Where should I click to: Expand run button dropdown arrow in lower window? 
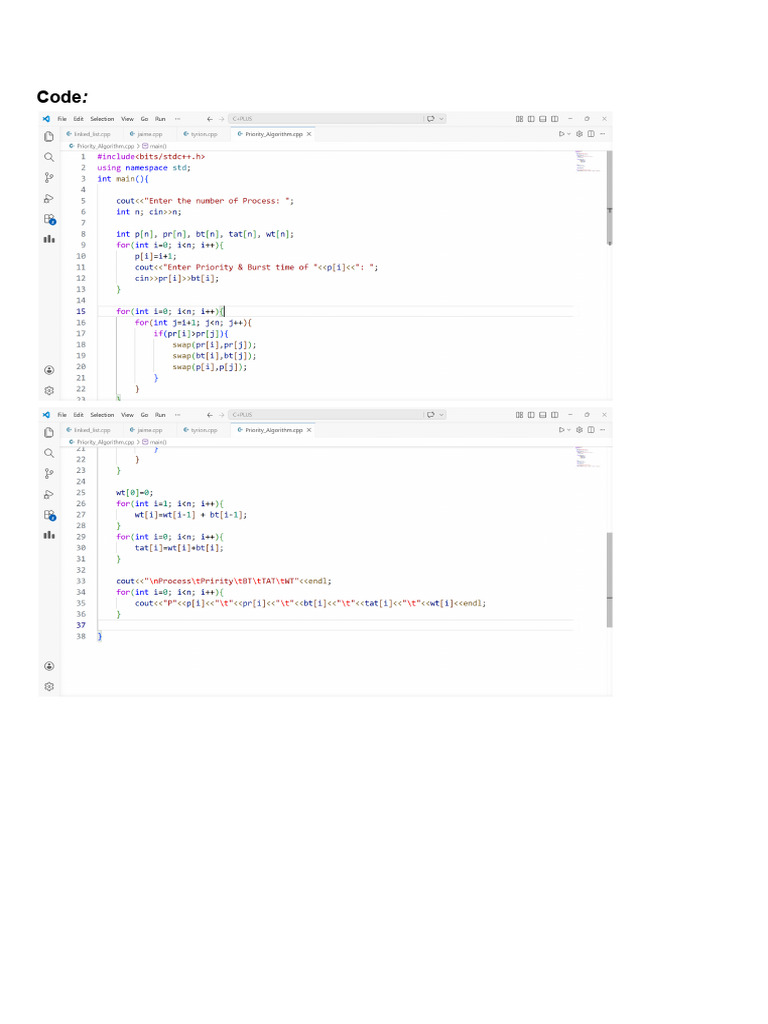pos(569,430)
